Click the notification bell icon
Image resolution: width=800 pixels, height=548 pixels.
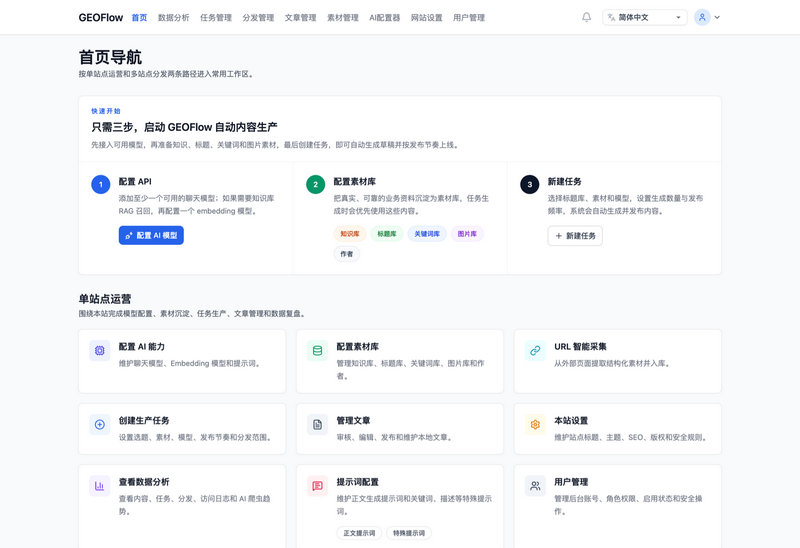click(586, 17)
